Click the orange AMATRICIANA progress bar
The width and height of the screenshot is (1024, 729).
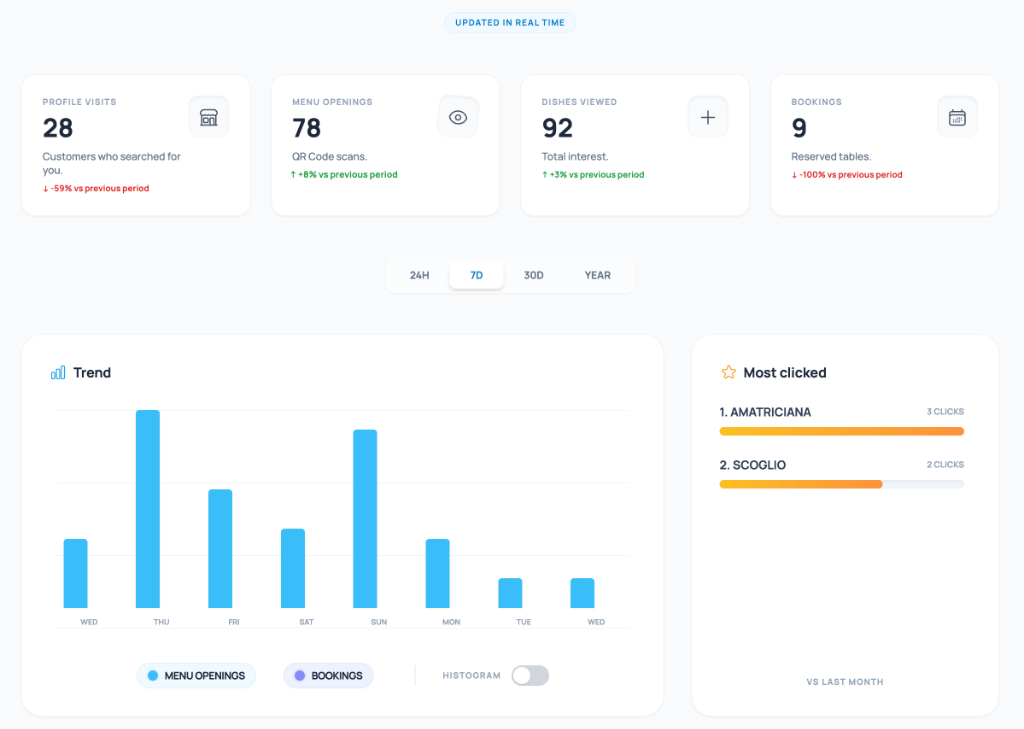coord(842,430)
